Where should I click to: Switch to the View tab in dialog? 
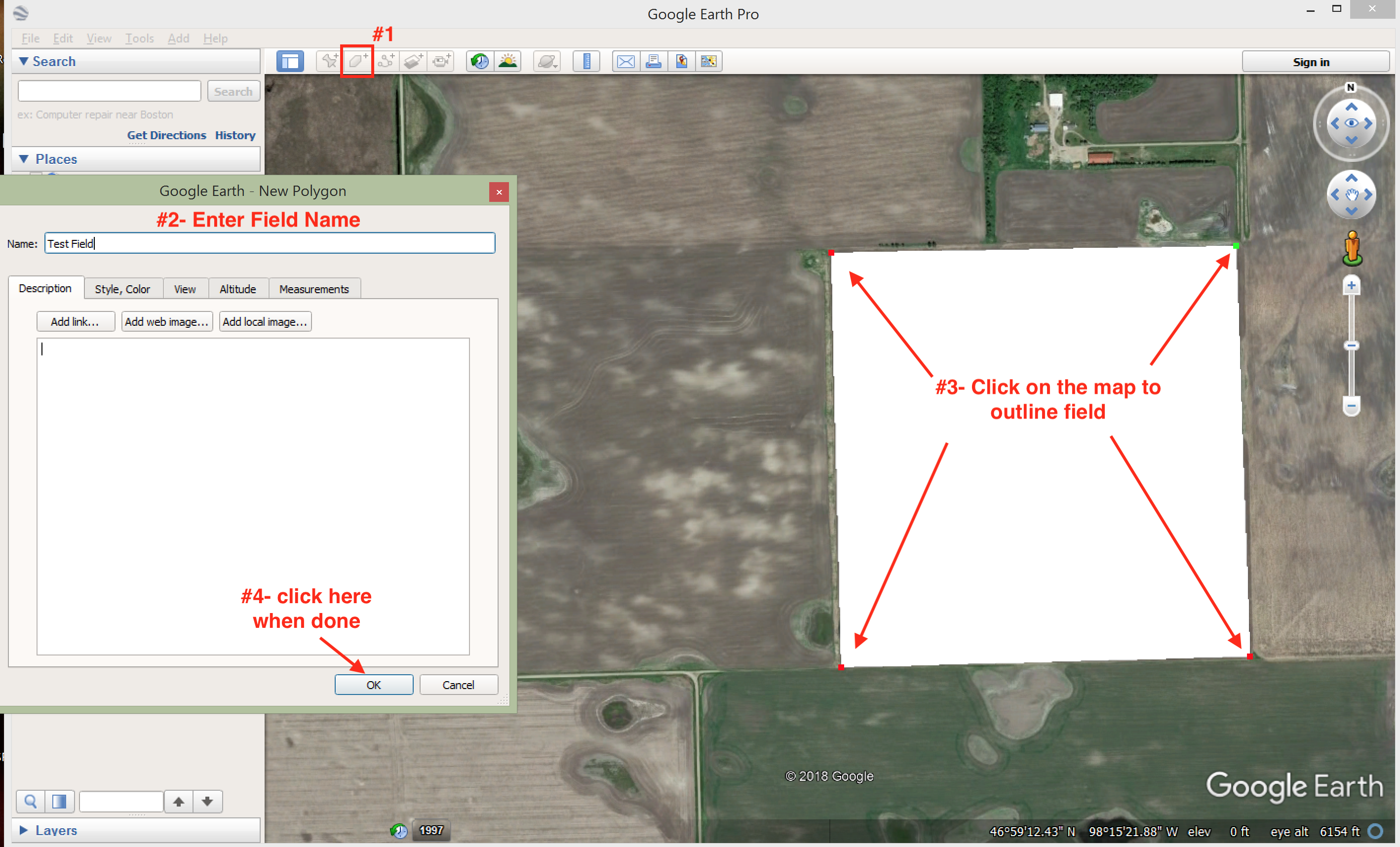(185, 289)
